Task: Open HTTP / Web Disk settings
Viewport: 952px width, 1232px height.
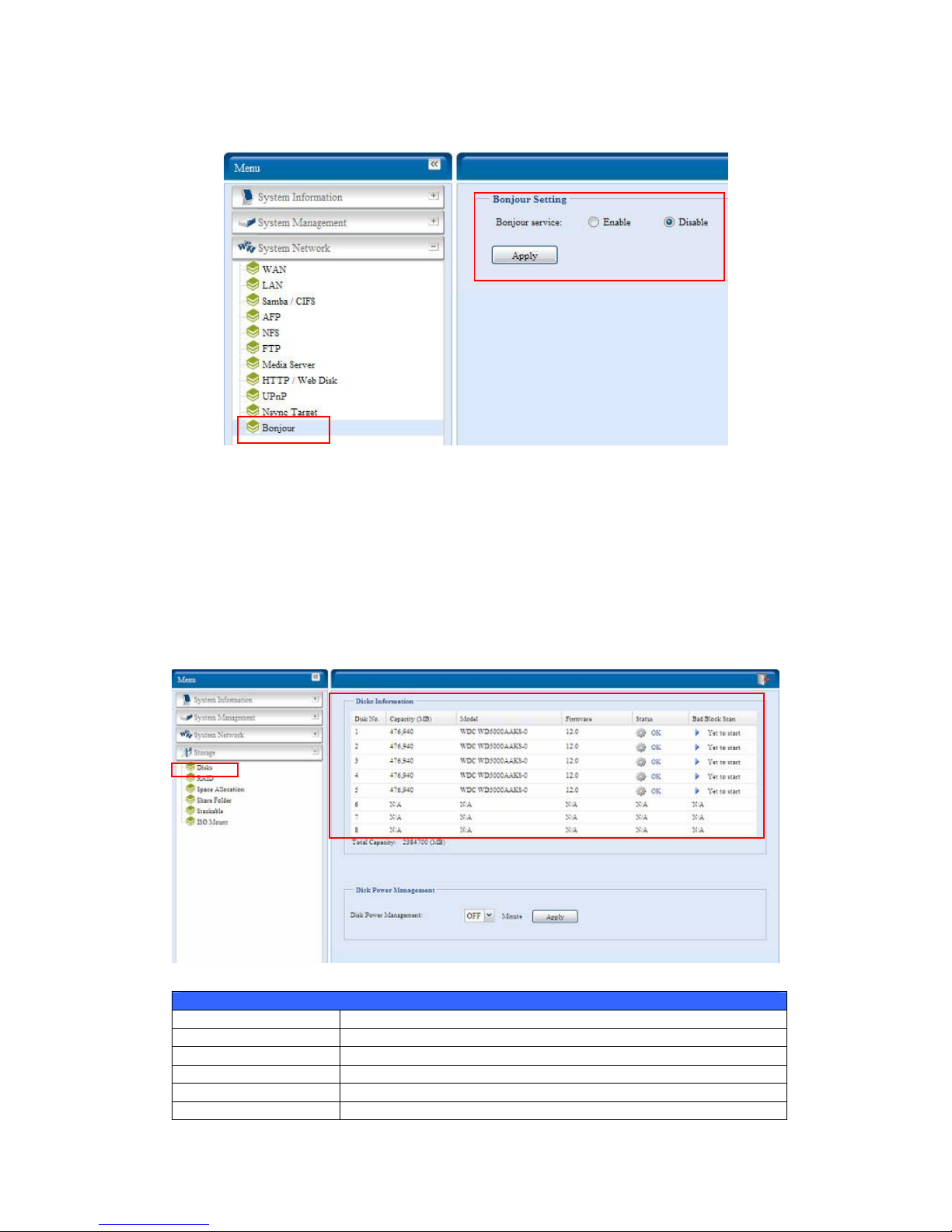Action: pos(299,380)
